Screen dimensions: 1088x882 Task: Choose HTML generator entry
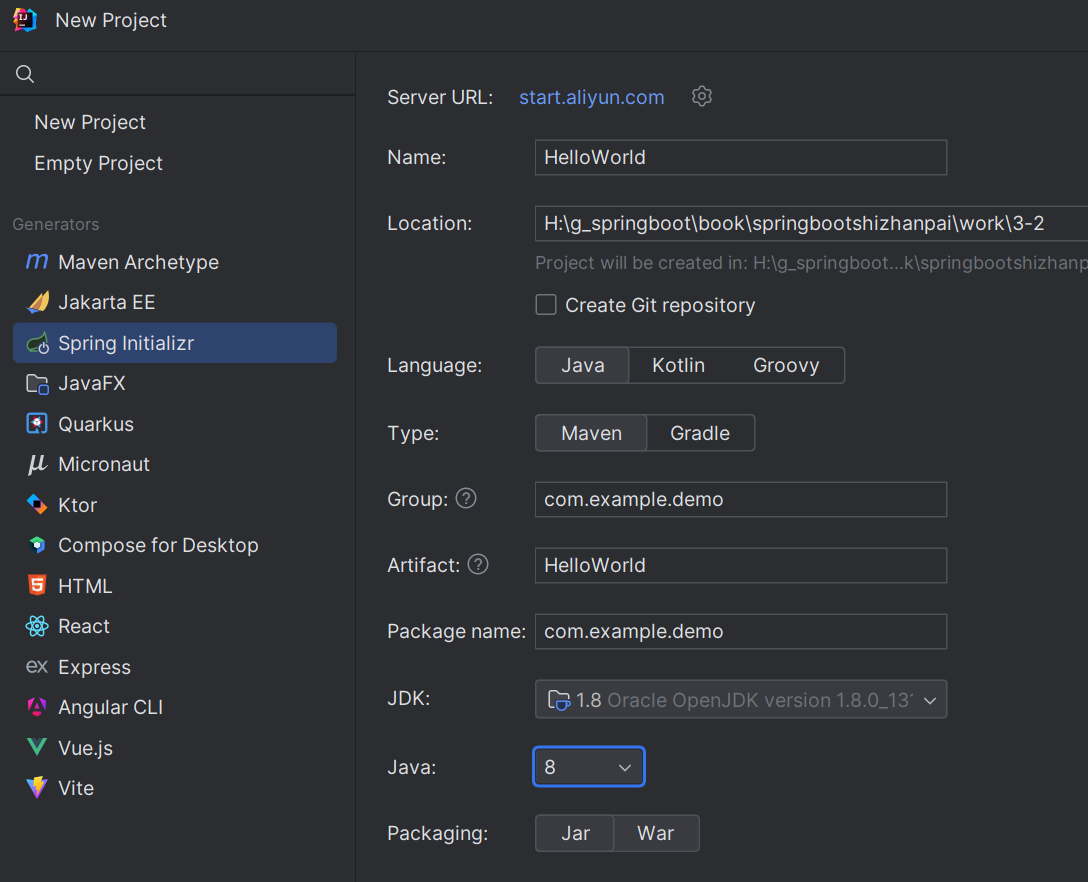click(175, 585)
